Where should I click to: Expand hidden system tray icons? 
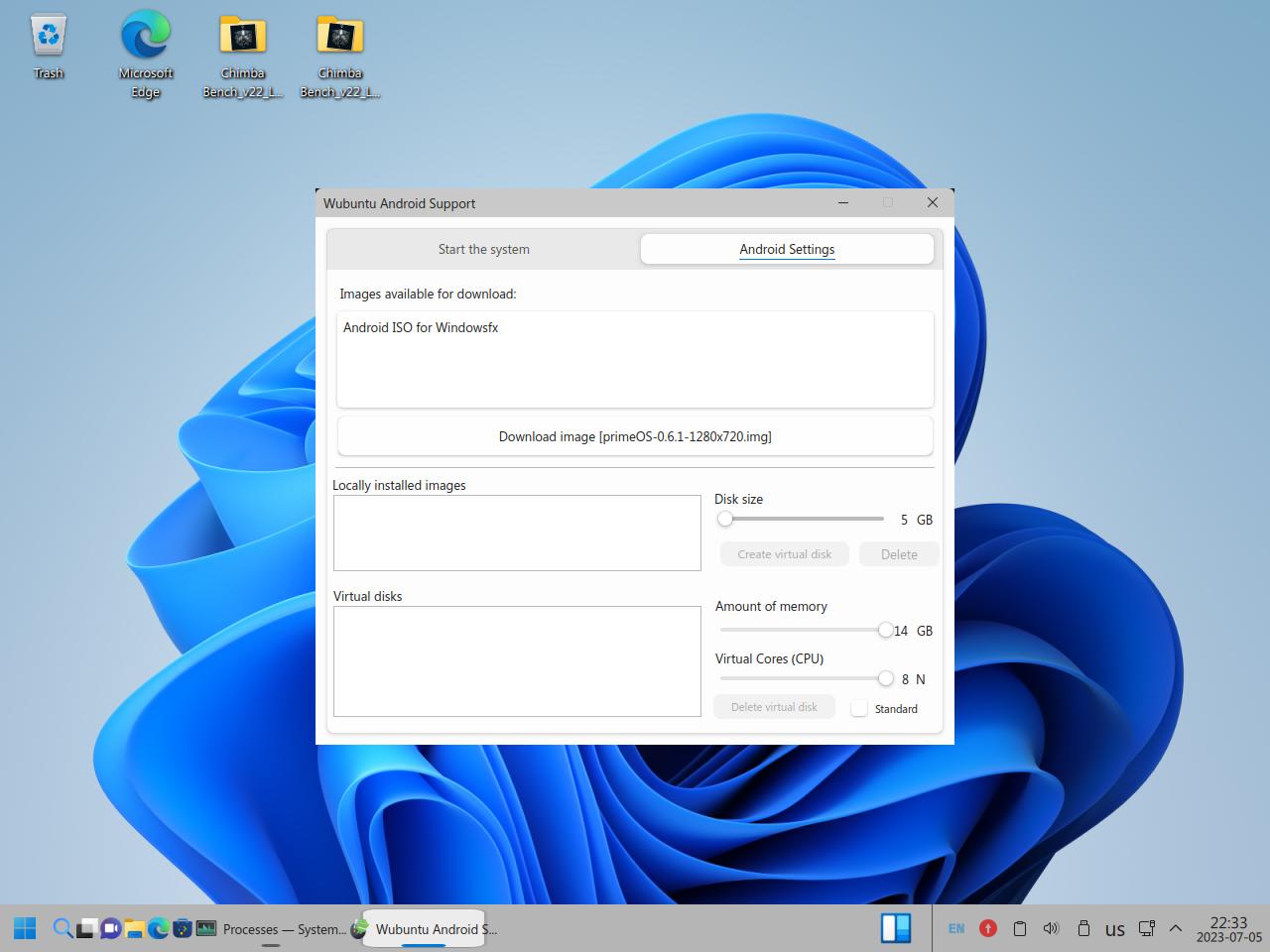1176,928
